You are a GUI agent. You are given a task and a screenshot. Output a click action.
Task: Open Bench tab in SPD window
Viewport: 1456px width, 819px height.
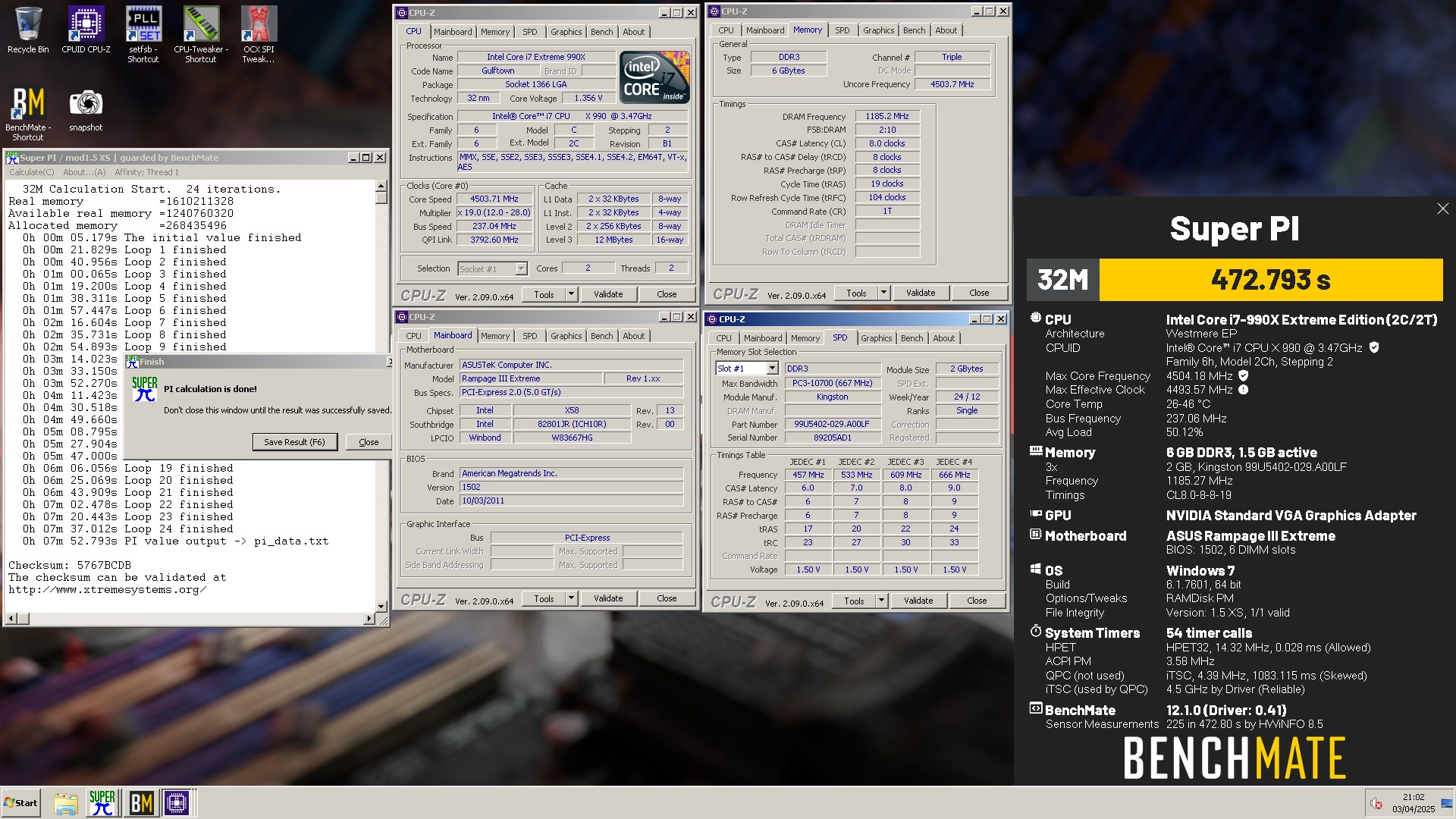pos(912,338)
